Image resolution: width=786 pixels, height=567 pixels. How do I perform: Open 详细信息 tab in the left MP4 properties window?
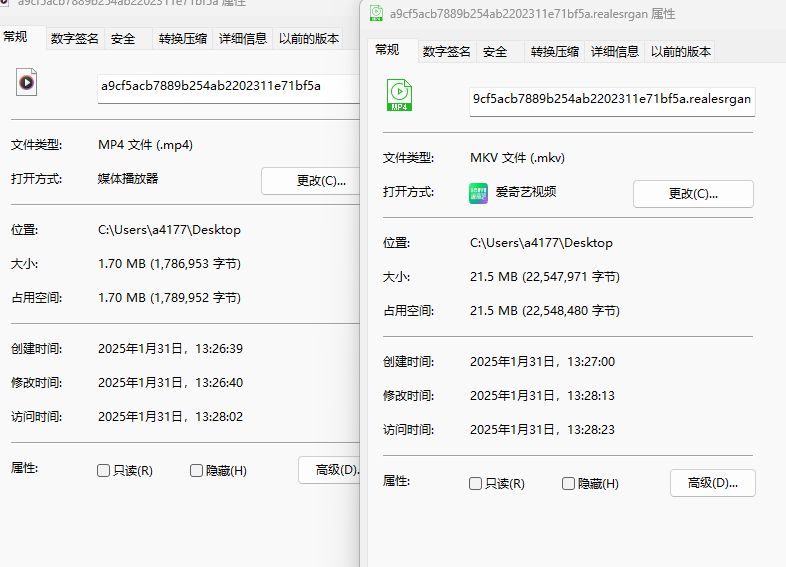pos(243,39)
